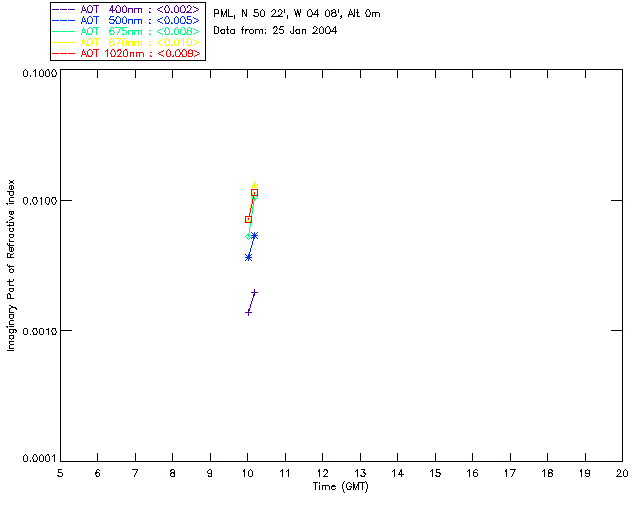Click the 'Data from: 25 Jan 2004' text

tap(275, 31)
